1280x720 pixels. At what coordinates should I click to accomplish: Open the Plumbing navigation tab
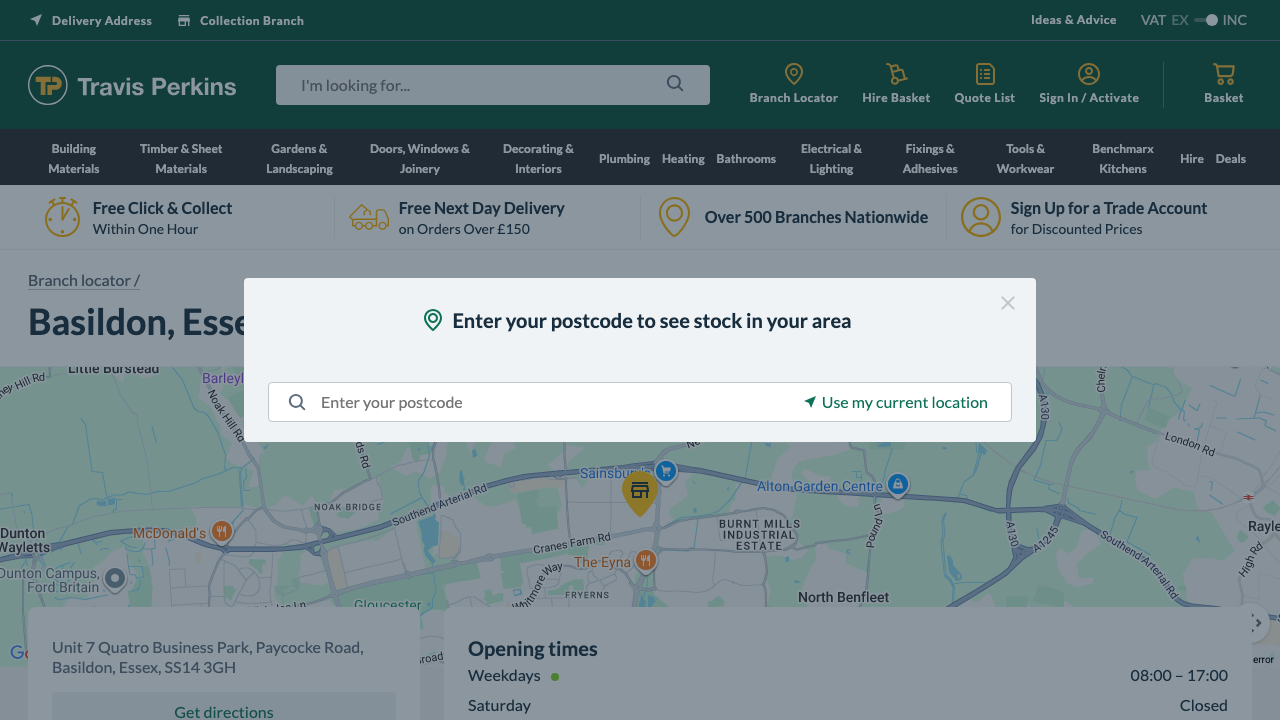point(624,158)
